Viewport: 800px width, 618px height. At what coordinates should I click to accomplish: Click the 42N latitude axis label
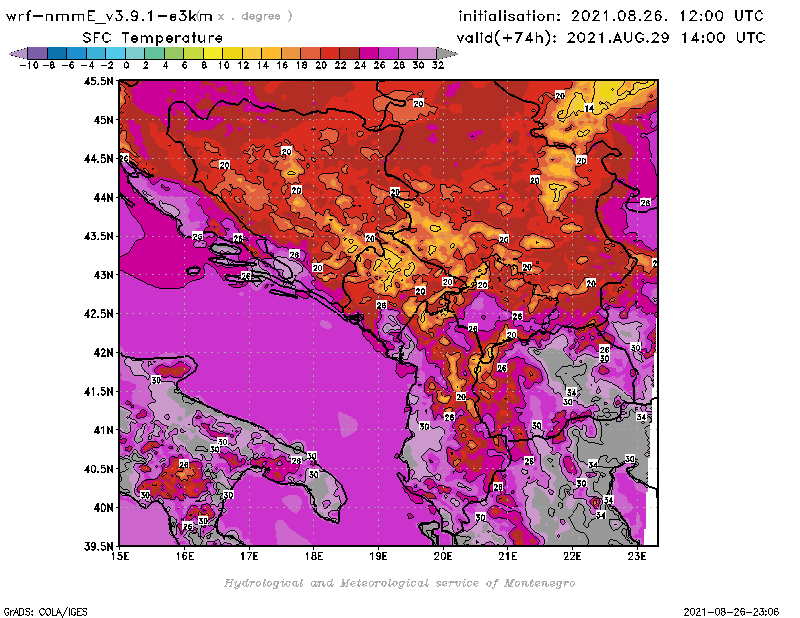pos(103,353)
